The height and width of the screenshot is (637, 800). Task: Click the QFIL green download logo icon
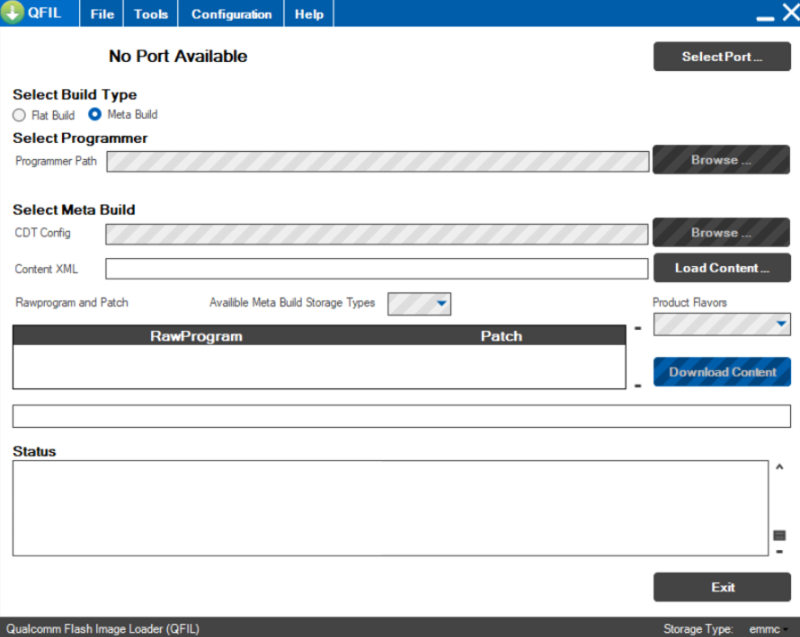[x=12, y=12]
